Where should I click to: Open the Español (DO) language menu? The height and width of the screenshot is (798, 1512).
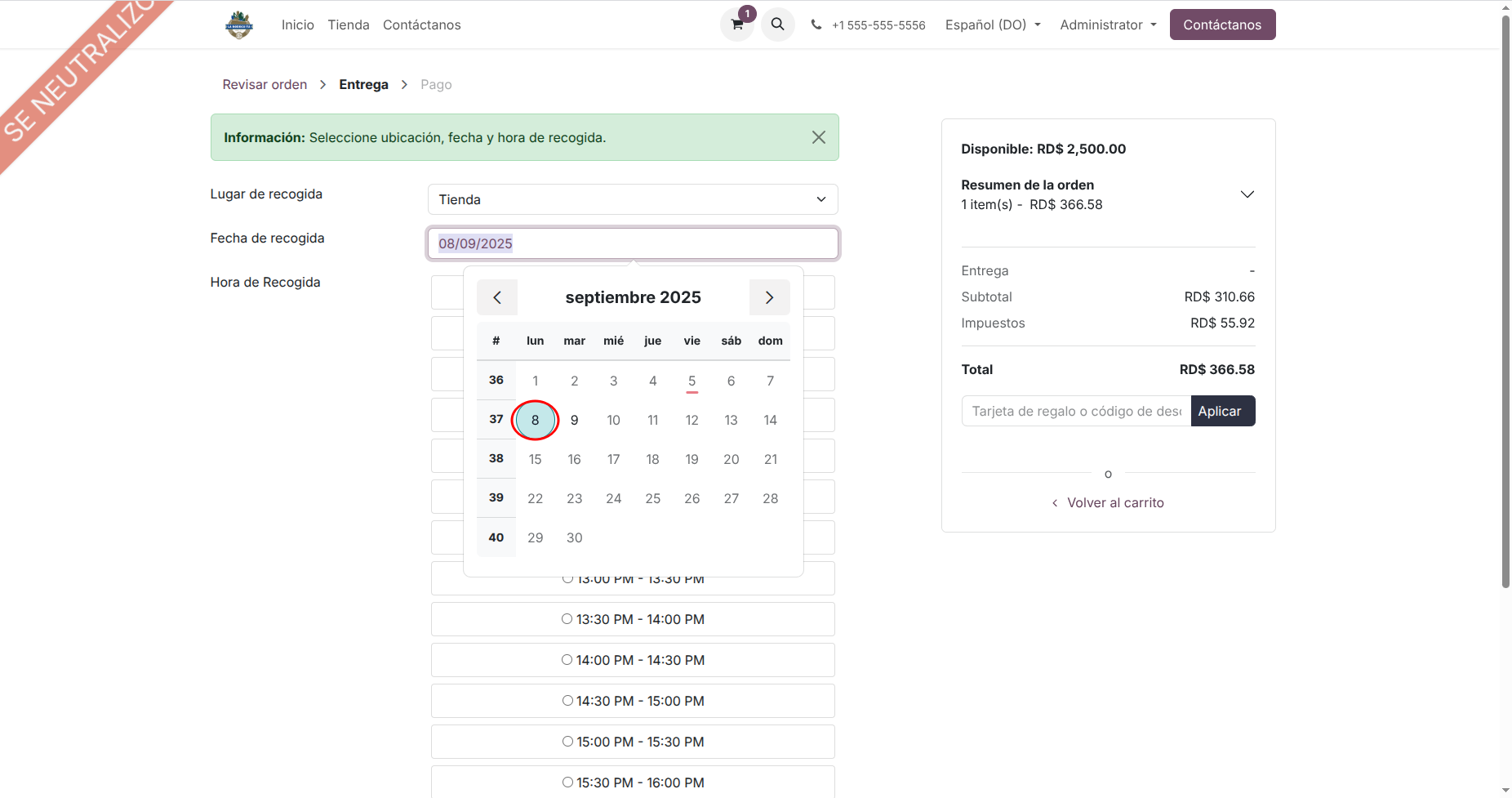[x=992, y=25]
